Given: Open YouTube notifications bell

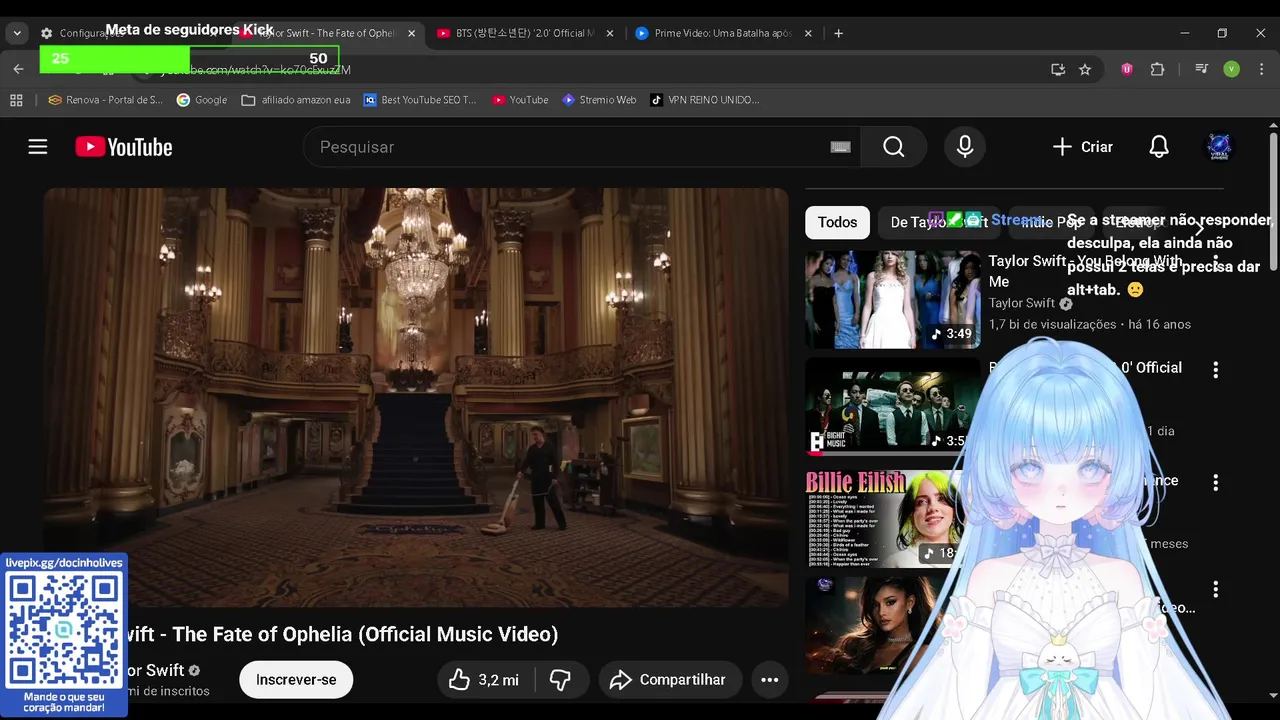Looking at the screenshot, I should (x=1159, y=147).
